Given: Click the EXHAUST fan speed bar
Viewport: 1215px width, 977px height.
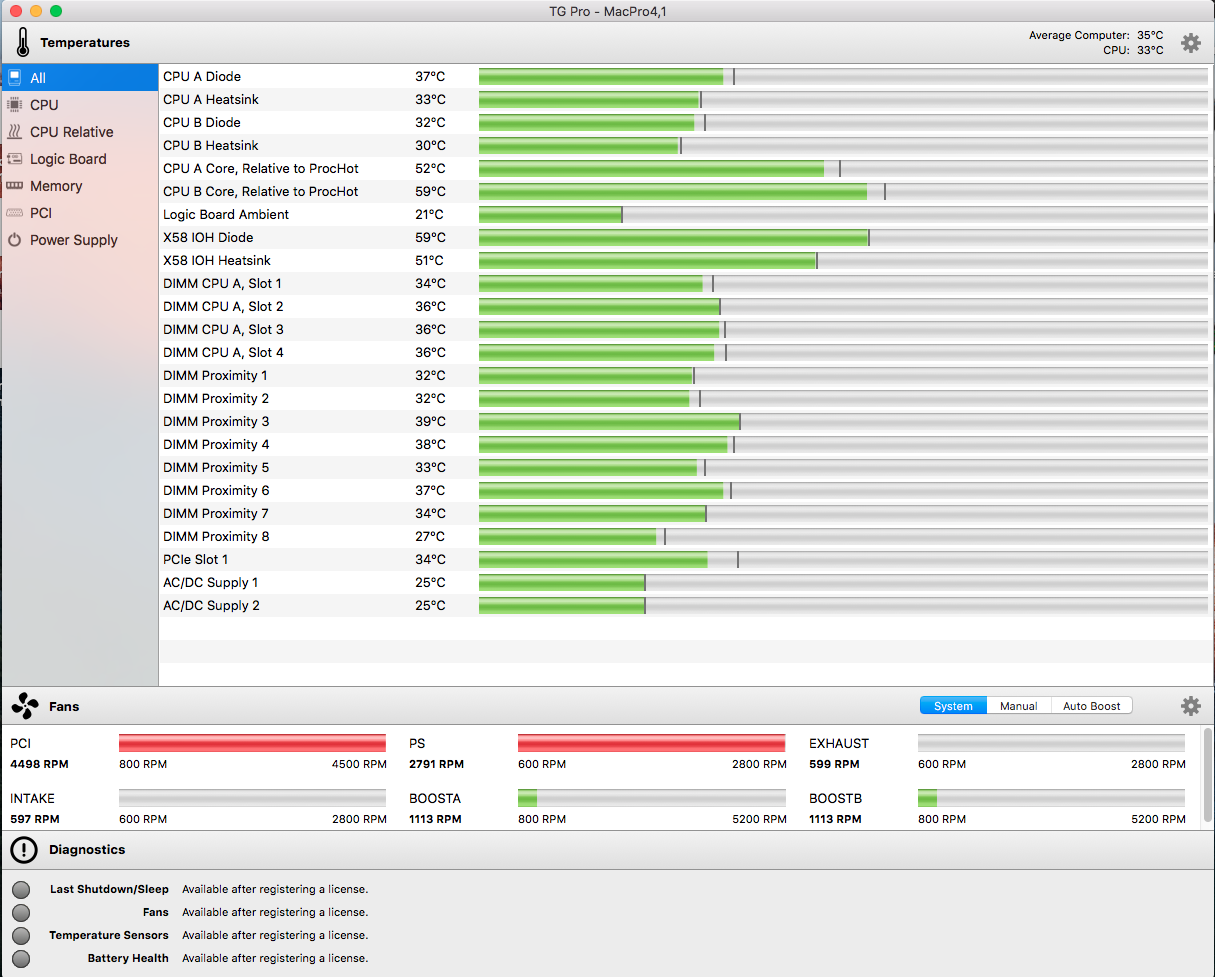Looking at the screenshot, I should [1051, 743].
